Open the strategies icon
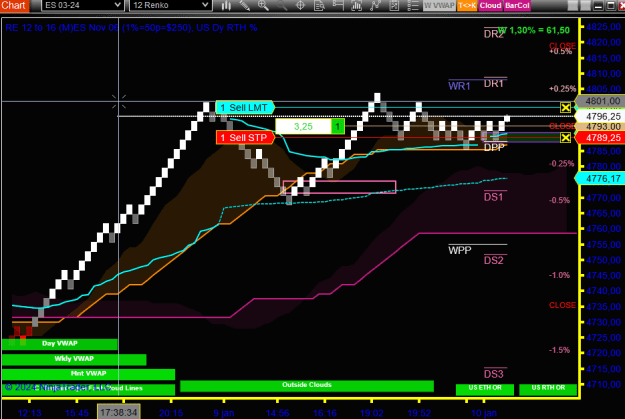The width and height of the screenshot is (625, 419). (x=394, y=5)
